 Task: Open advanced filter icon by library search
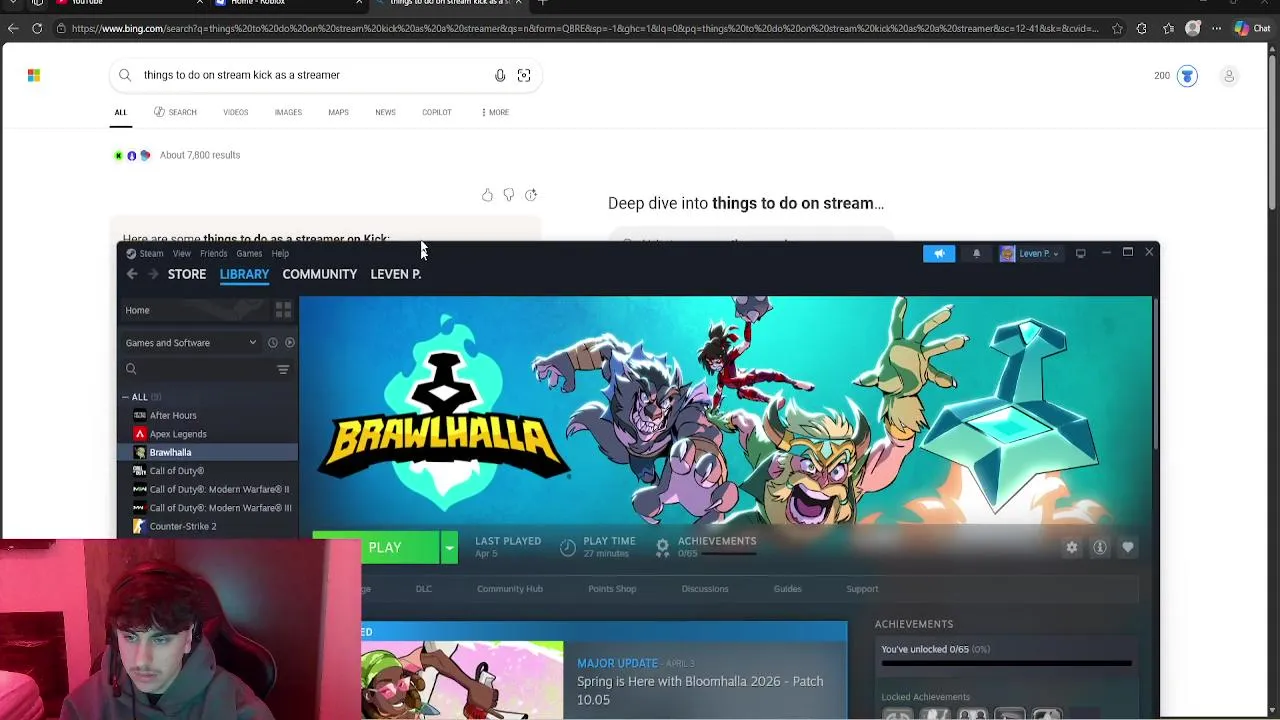[283, 369]
